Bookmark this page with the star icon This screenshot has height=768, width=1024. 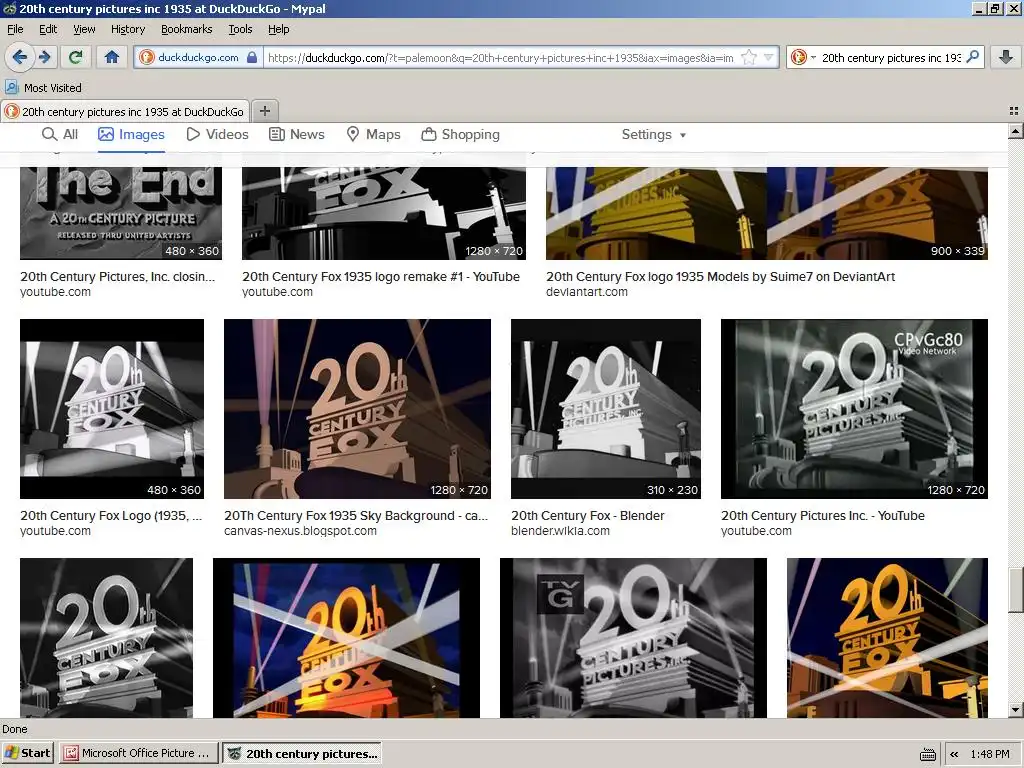tap(749, 57)
